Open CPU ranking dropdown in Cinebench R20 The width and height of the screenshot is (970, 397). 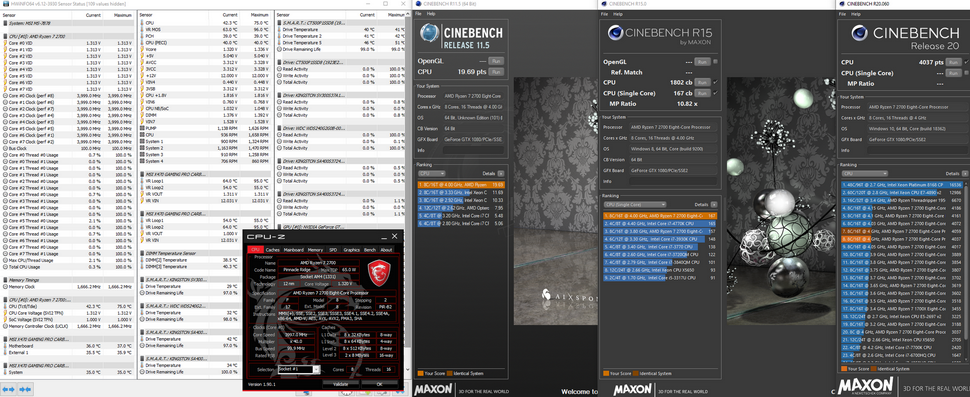click(865, 174)
